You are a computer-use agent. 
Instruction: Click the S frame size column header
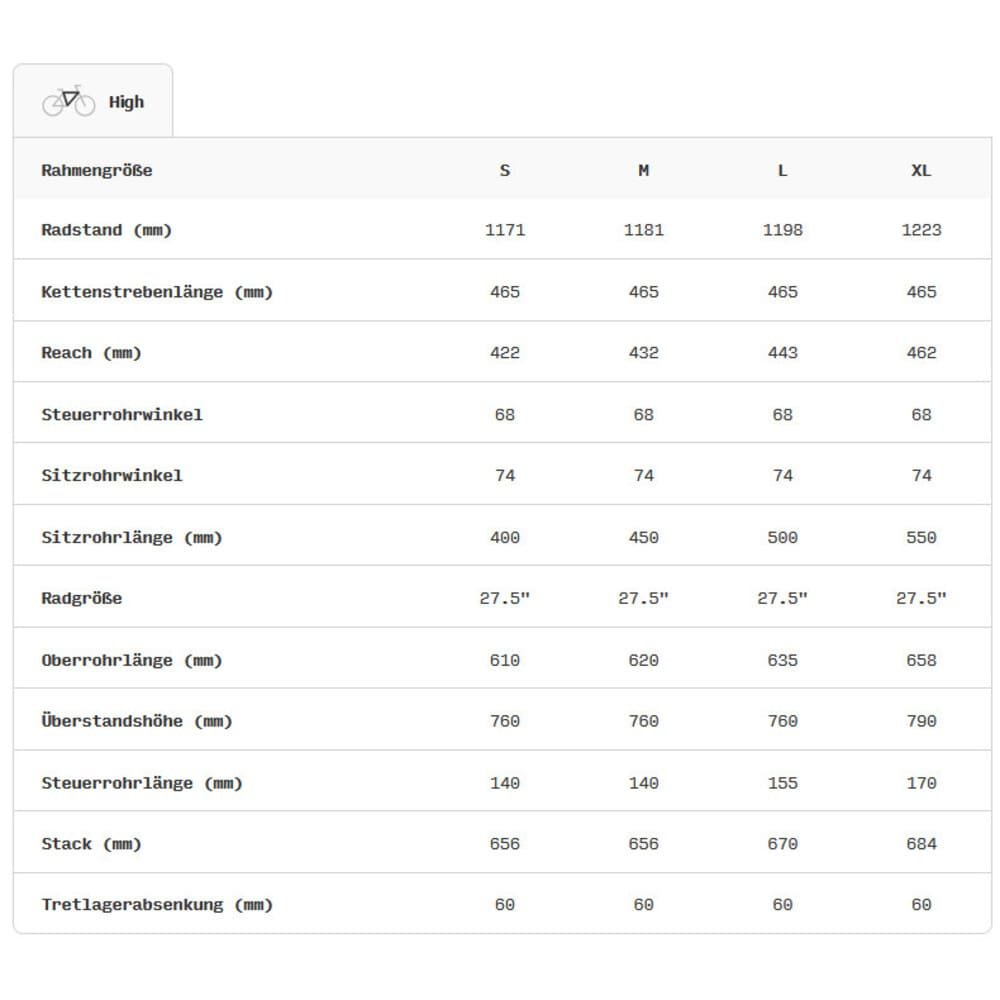click(505, 170)
